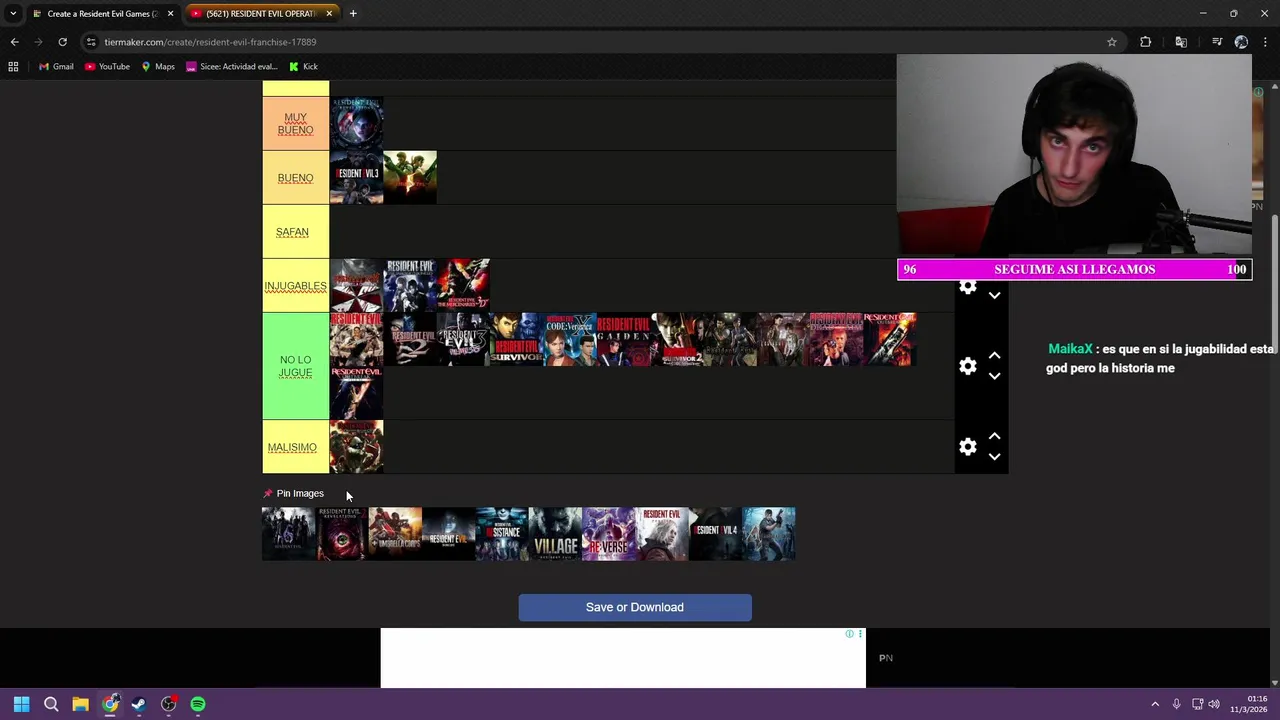Close the YouTube Resident Evil tab
1280x720 pixels.
329,13
